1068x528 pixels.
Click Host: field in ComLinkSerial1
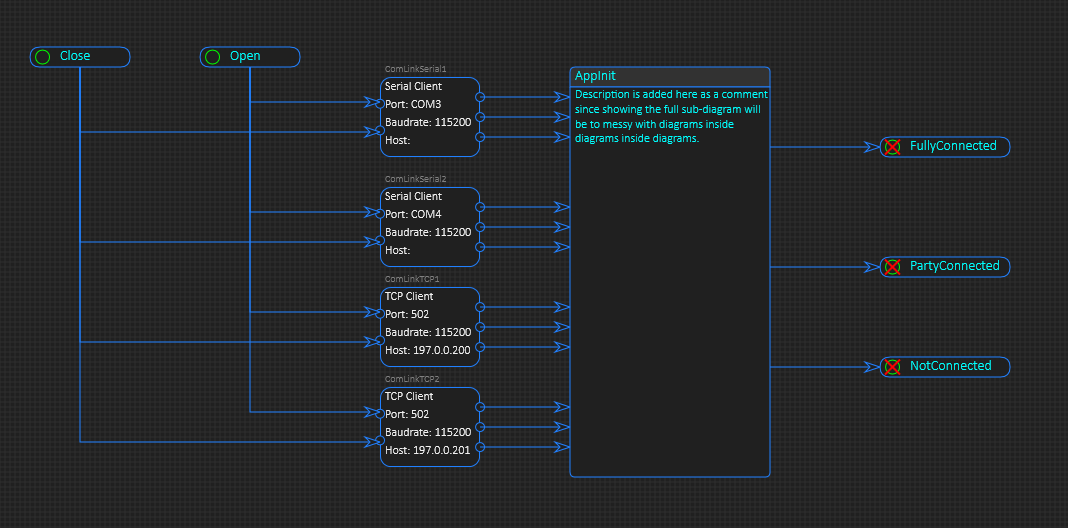398,140
